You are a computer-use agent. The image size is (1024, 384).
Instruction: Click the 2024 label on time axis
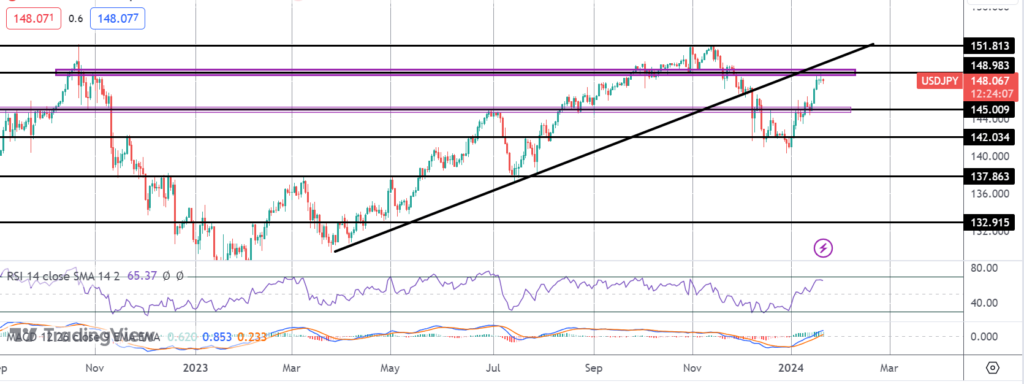pos(792,367)
